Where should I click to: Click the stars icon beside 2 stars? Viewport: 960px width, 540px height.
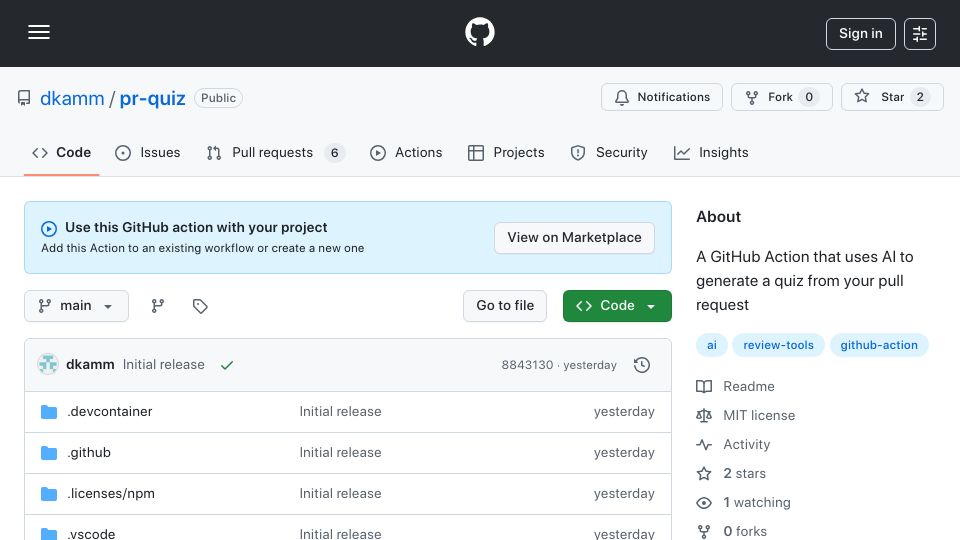click(x=704, y=473)
